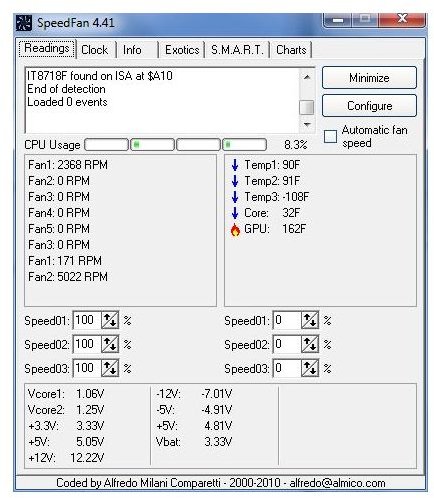Click the +12V 12.22V voltage reading
The image size is (434, 498).
point(66,458)
